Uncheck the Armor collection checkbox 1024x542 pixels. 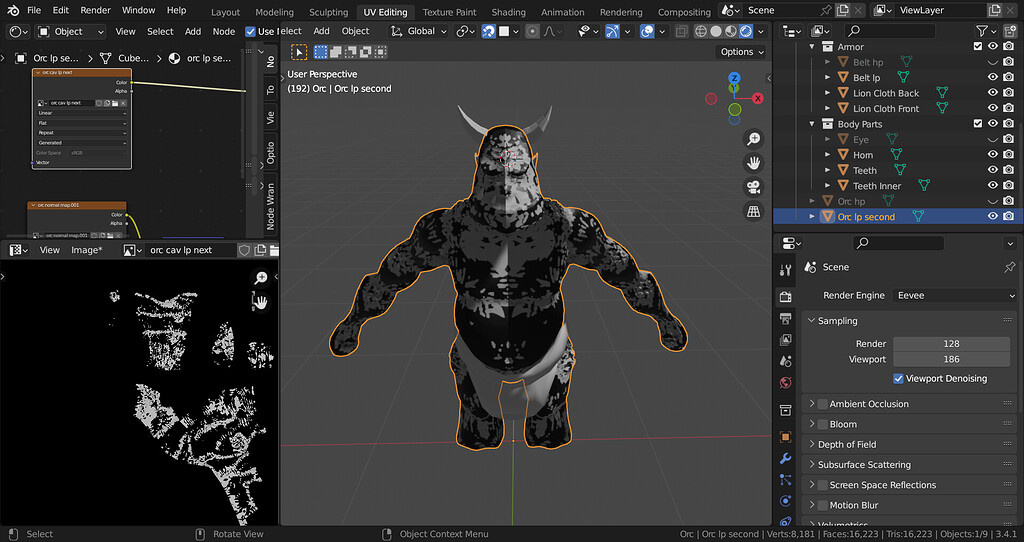point(978,46)
